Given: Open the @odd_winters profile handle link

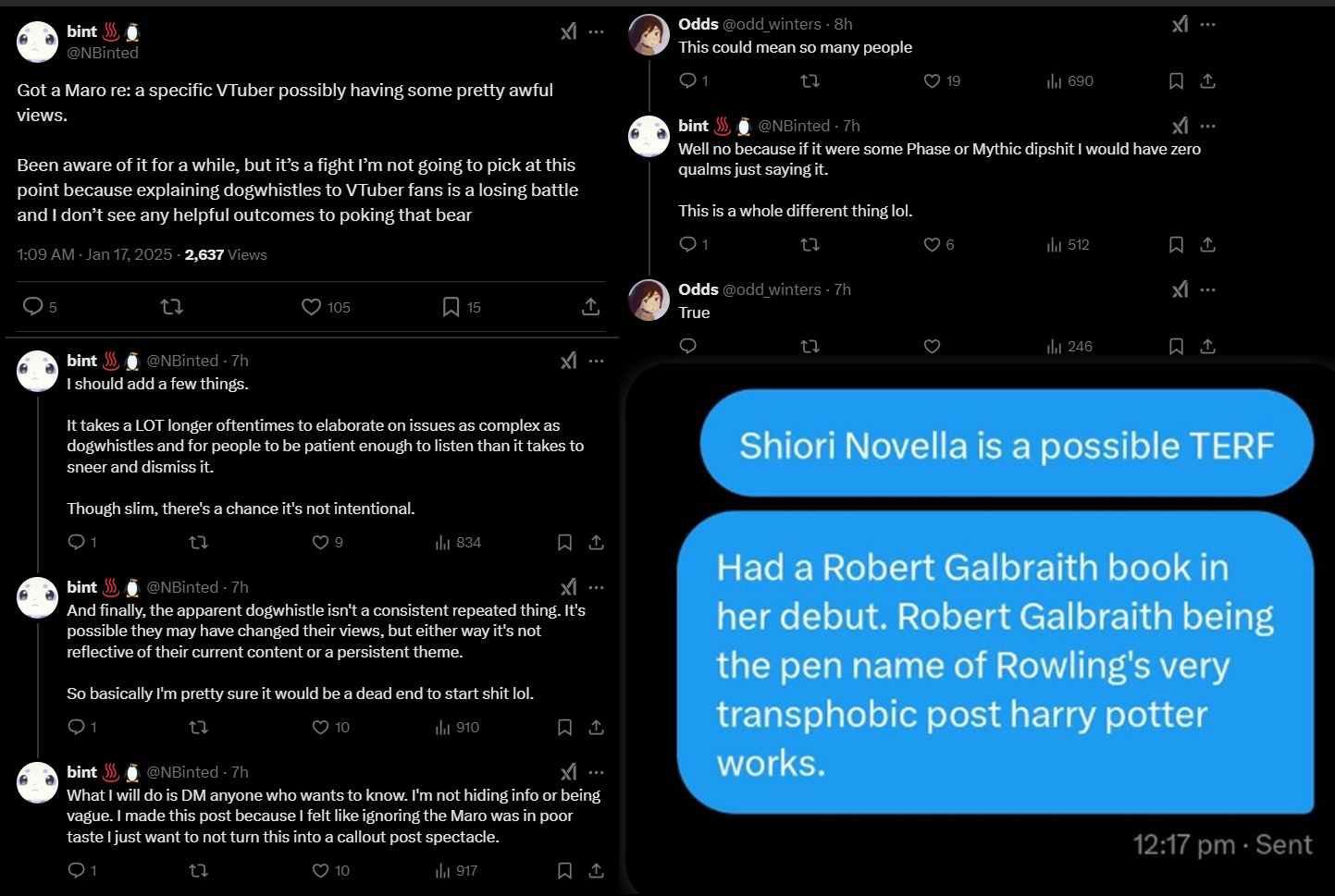Looking at the screenshot, I should pos(772,24).
